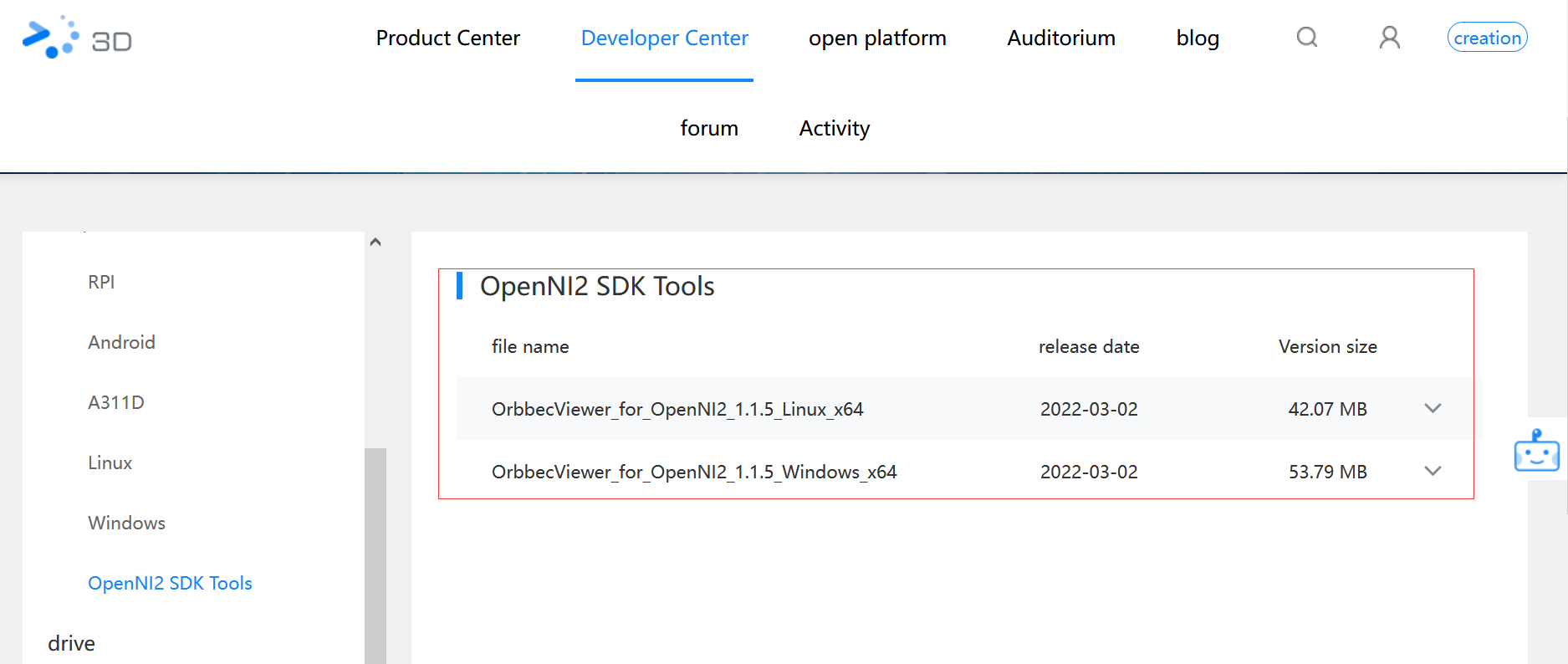
Task: Open the chatbot assistant robot icon
Action: point(1537,451)
